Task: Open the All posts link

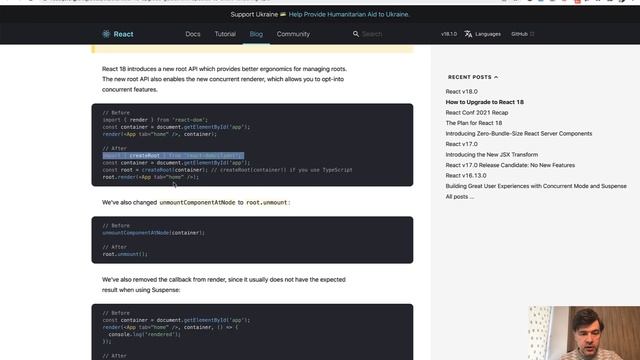Action: 460,197
